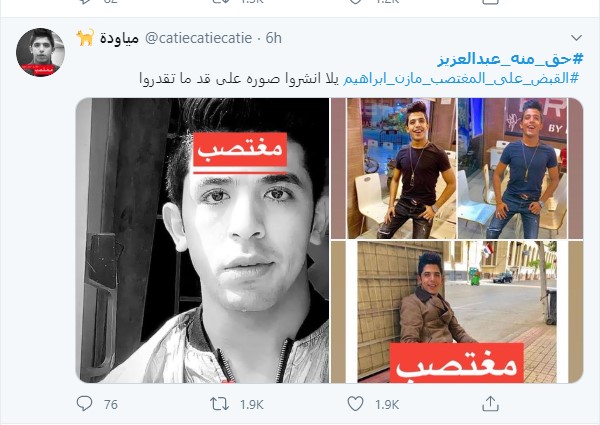
Task: Open the author's round profile avatar
Action: [x=40, y=52]
